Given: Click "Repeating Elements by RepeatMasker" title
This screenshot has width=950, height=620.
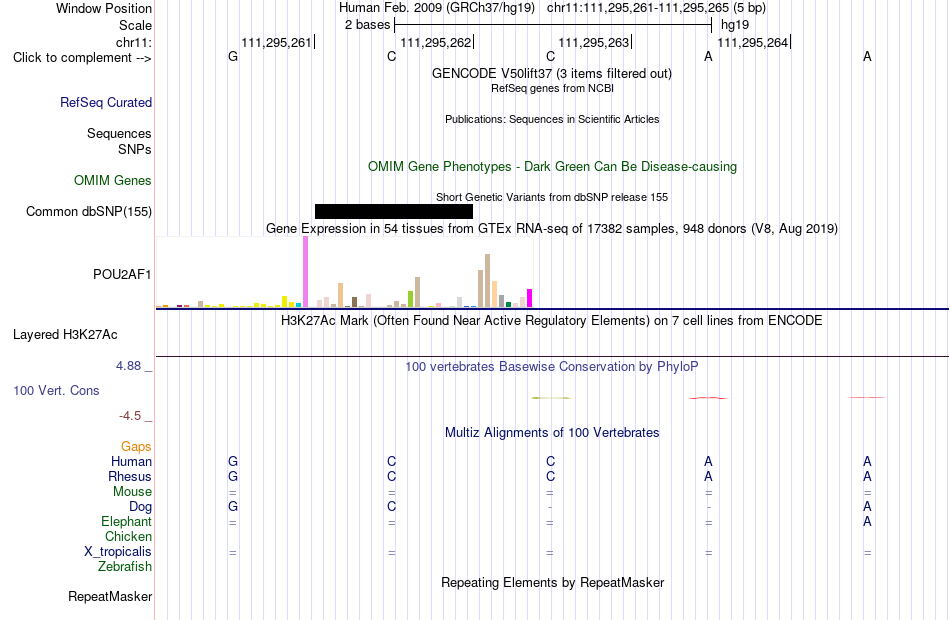Looking at the screenshot, I should coord(553,583).
